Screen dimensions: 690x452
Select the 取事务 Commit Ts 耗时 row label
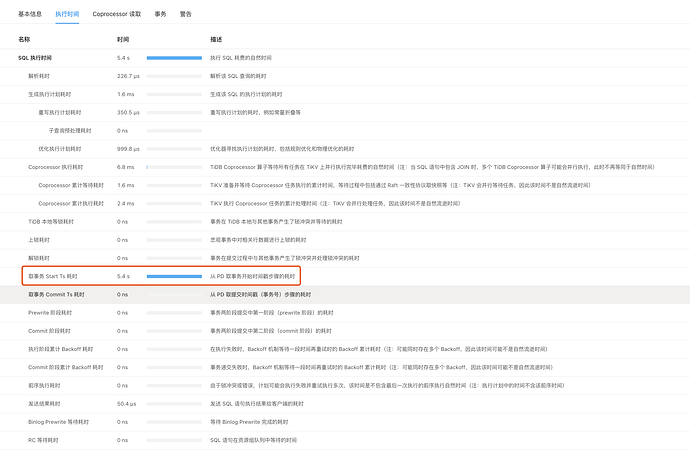click(x=56, y=294)
